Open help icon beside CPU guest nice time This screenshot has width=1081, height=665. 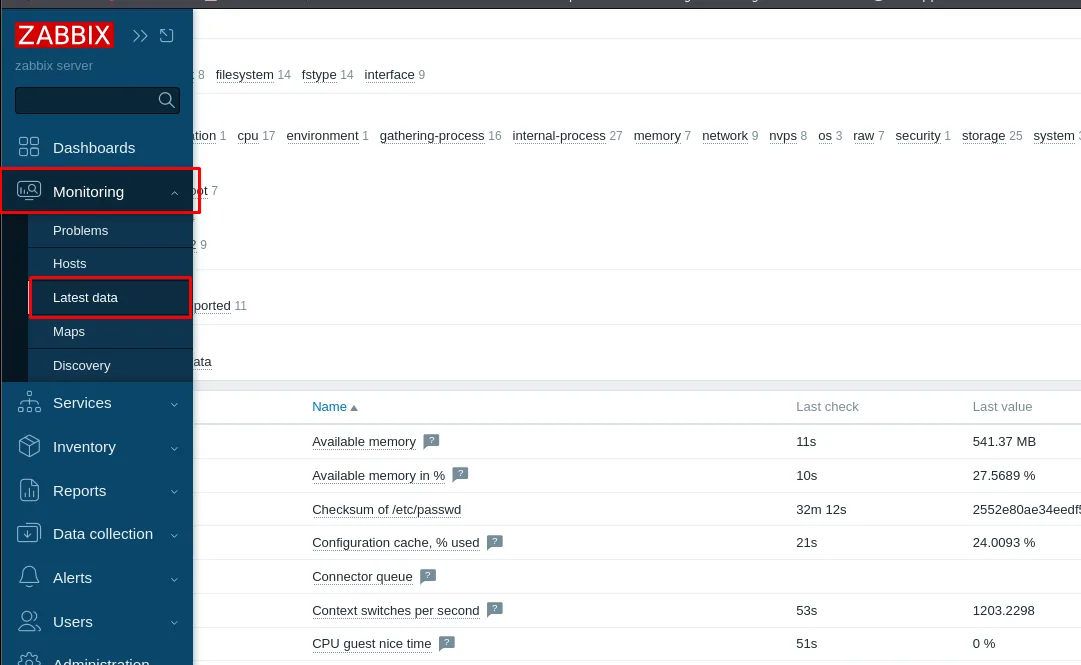[446, 644]
